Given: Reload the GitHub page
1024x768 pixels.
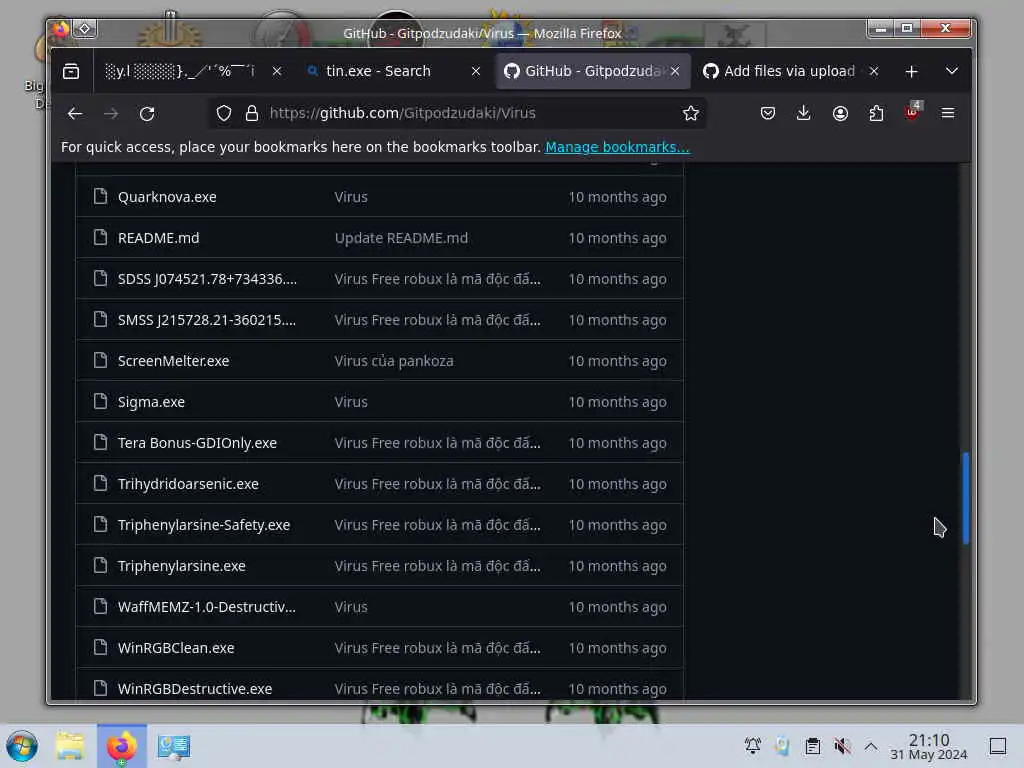Looking at the screenshot, I should click(147, 113).
